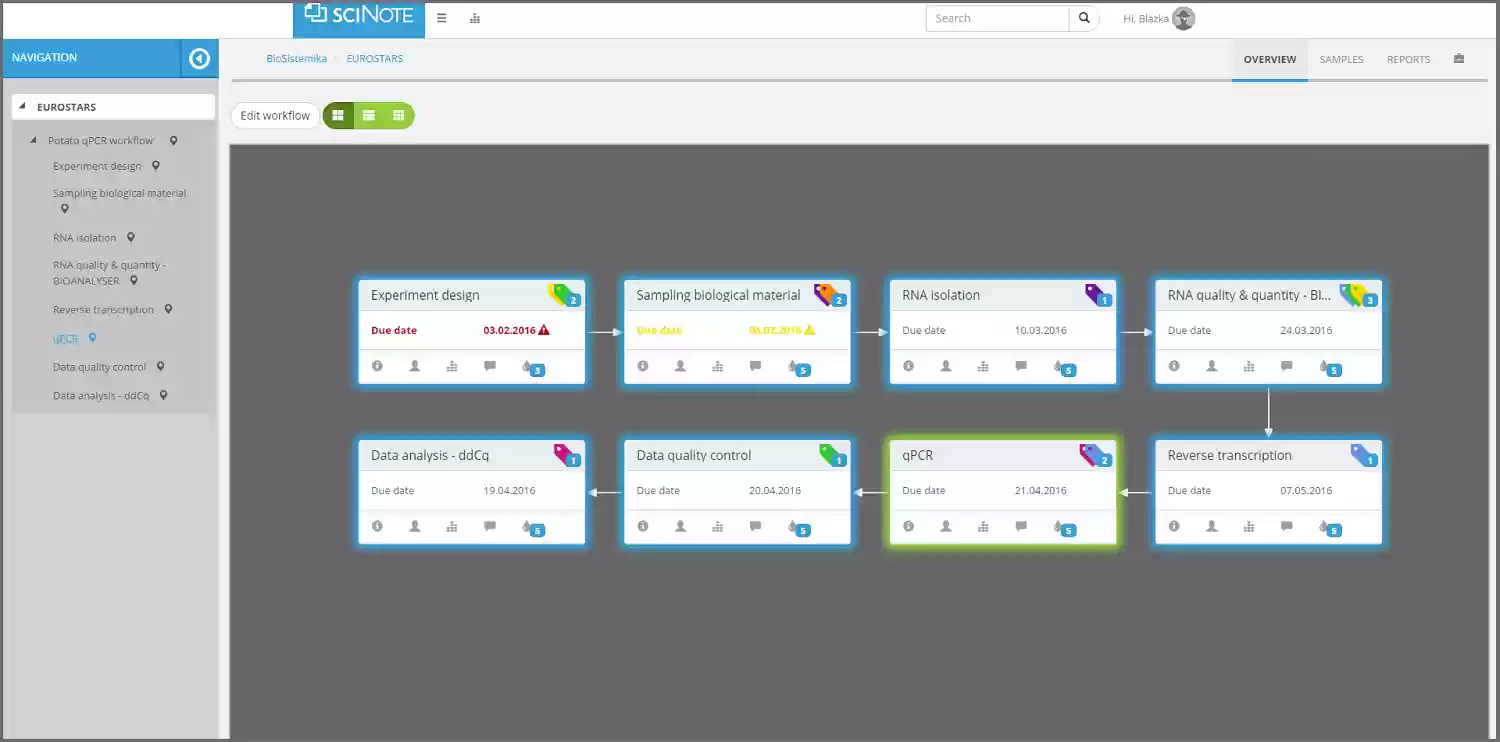Click the Edit workflow button

274,115
